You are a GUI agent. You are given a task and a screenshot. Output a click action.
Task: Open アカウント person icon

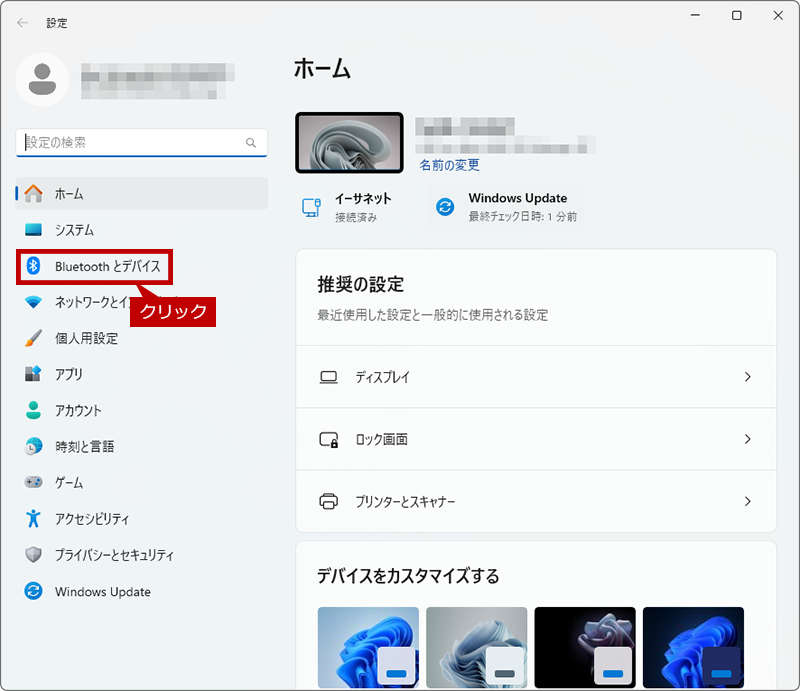click(x=34, y=410)
